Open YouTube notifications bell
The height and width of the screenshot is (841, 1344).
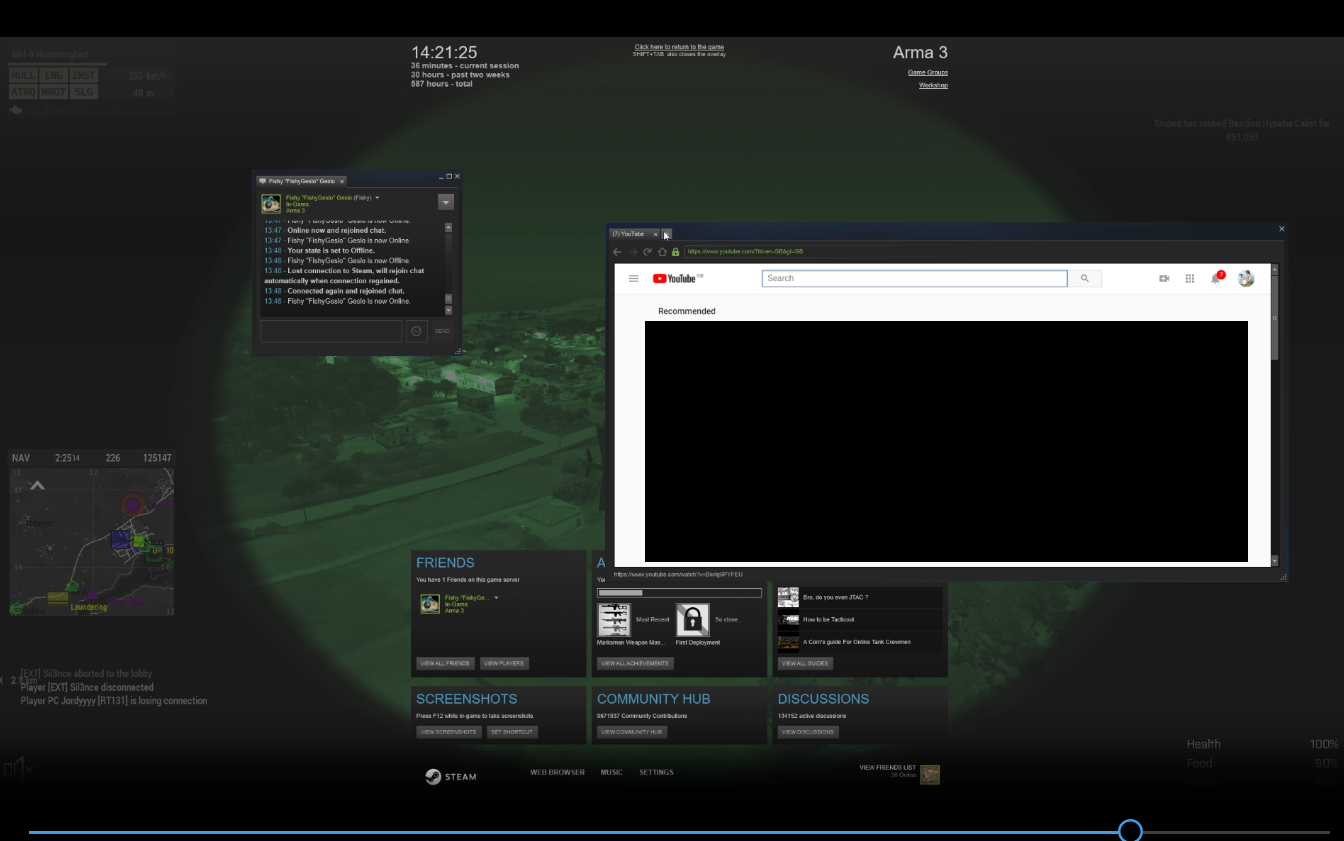[x=1217, y=277]
